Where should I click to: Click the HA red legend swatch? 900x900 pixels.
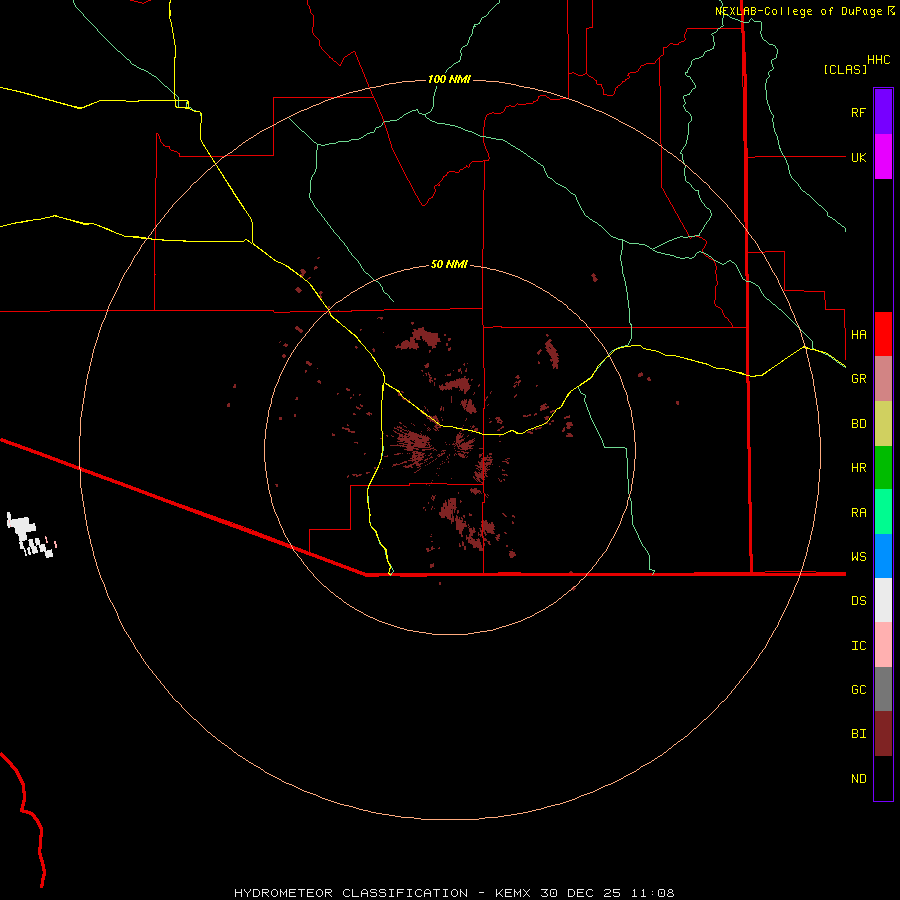point(883,334)
